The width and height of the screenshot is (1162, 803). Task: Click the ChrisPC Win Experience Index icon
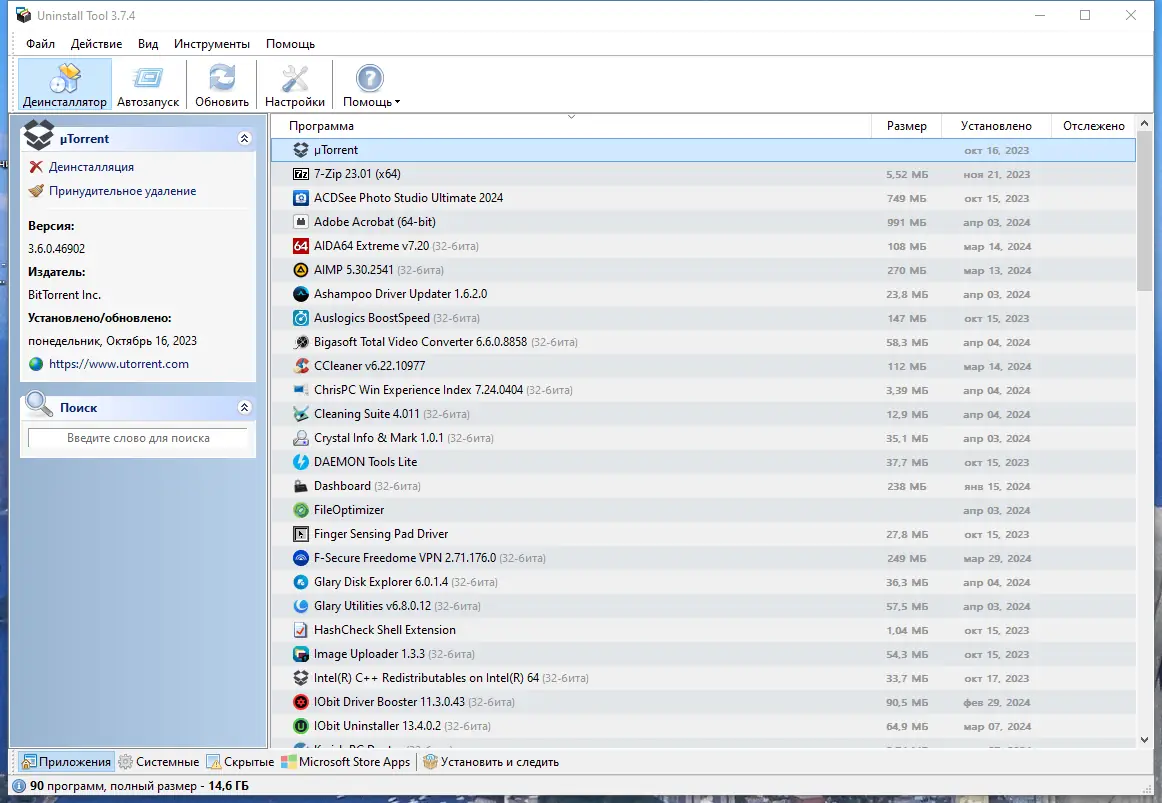300,390
